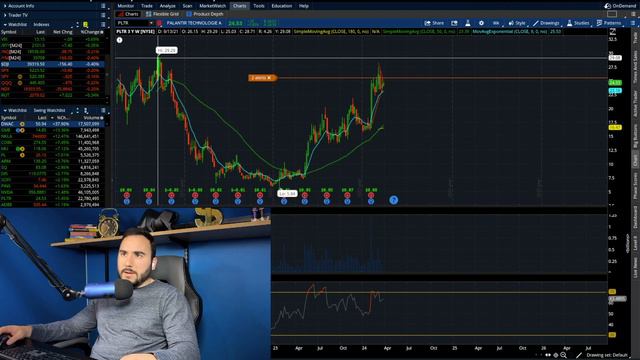Open Drawing set: Default selector
Viewport: 640px width, 360px height.
[x=607, y=356]
